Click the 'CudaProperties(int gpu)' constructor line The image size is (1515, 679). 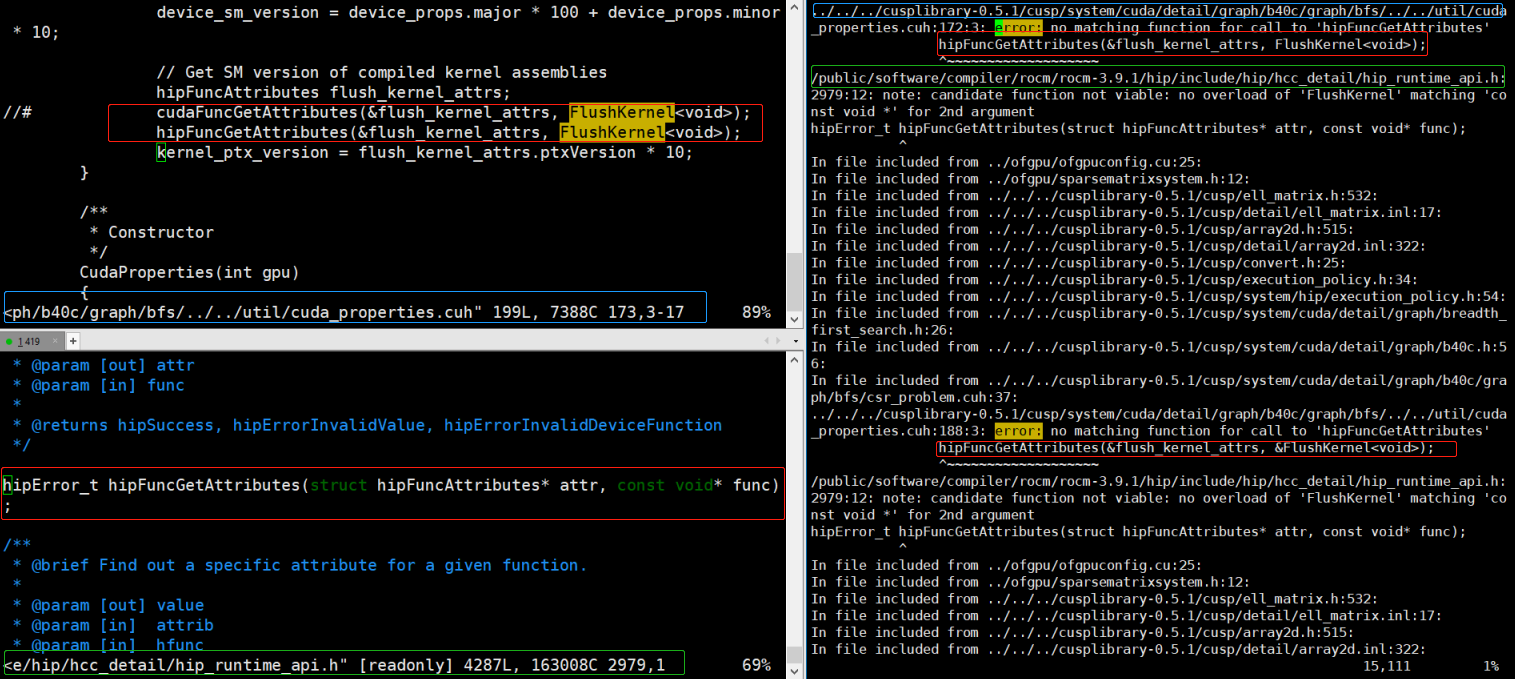pyautogui.click(x=190, y=272)
